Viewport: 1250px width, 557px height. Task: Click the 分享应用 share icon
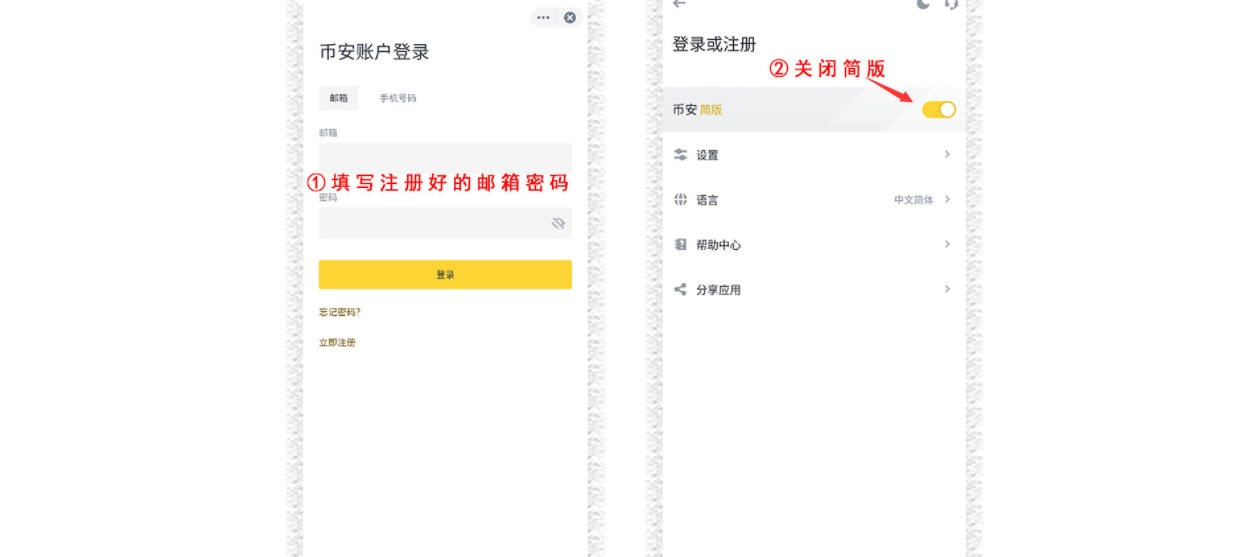point(681,290)
